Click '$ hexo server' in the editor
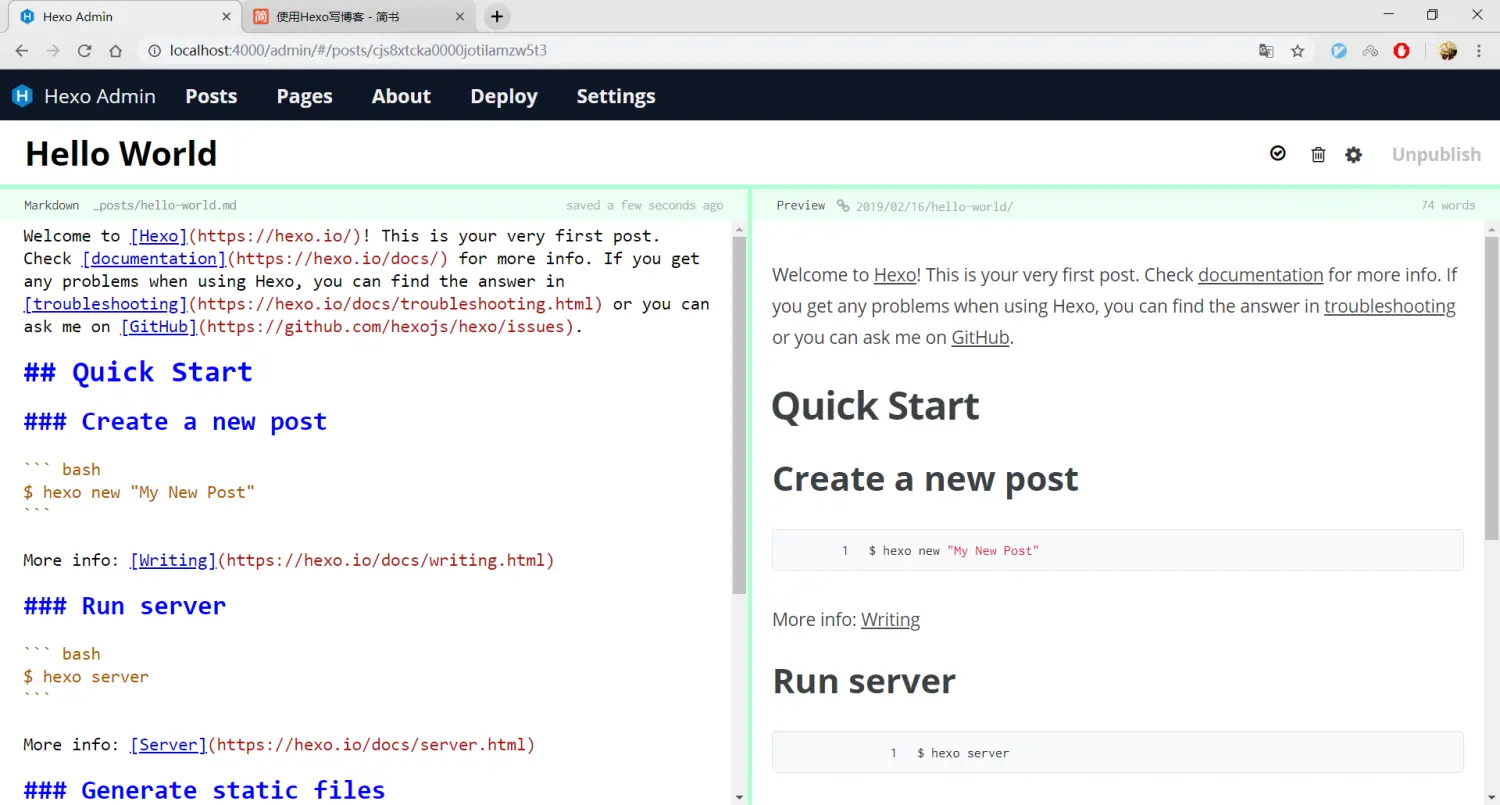The image size is (1500, 805). tap(86, 677)
